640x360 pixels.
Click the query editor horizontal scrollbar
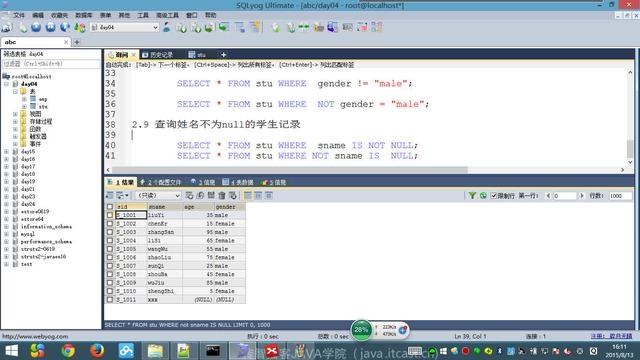click(x=290, y=169)
